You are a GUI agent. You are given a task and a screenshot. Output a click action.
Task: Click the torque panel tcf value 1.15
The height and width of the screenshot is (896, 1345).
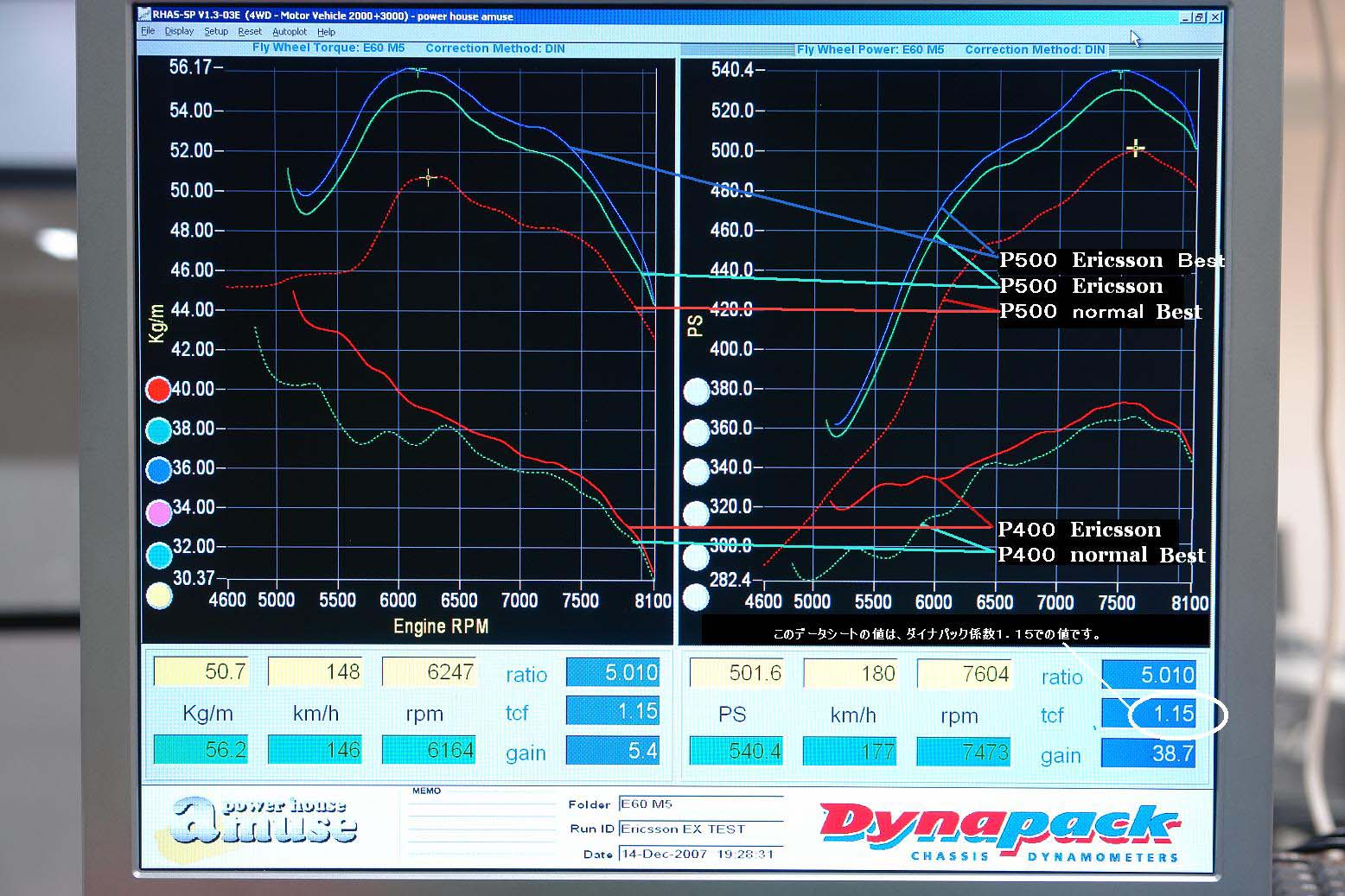(x=613, y=711)
